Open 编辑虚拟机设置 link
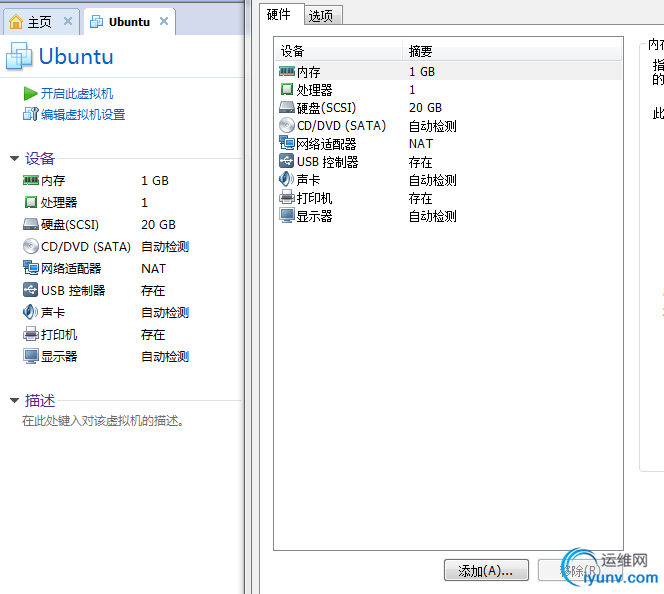This screenshot has width=664, height=594. point(83,114)
